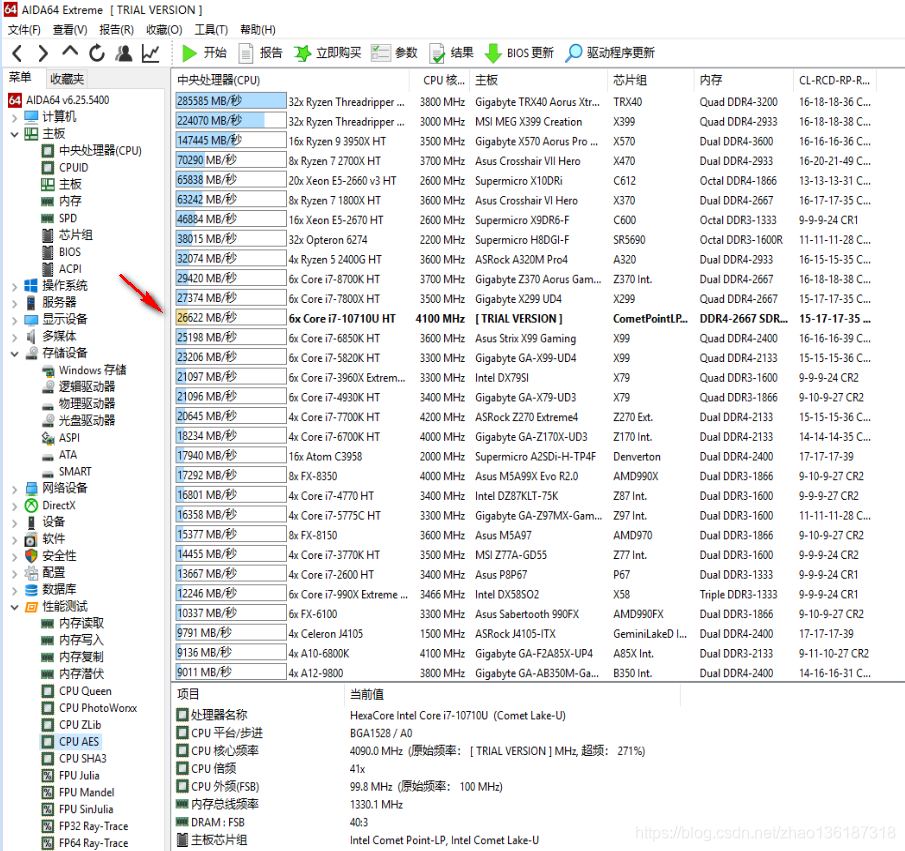
Task: Start benchmark with 开始 button
Action: pyautogui.click(x=204, y=53)
